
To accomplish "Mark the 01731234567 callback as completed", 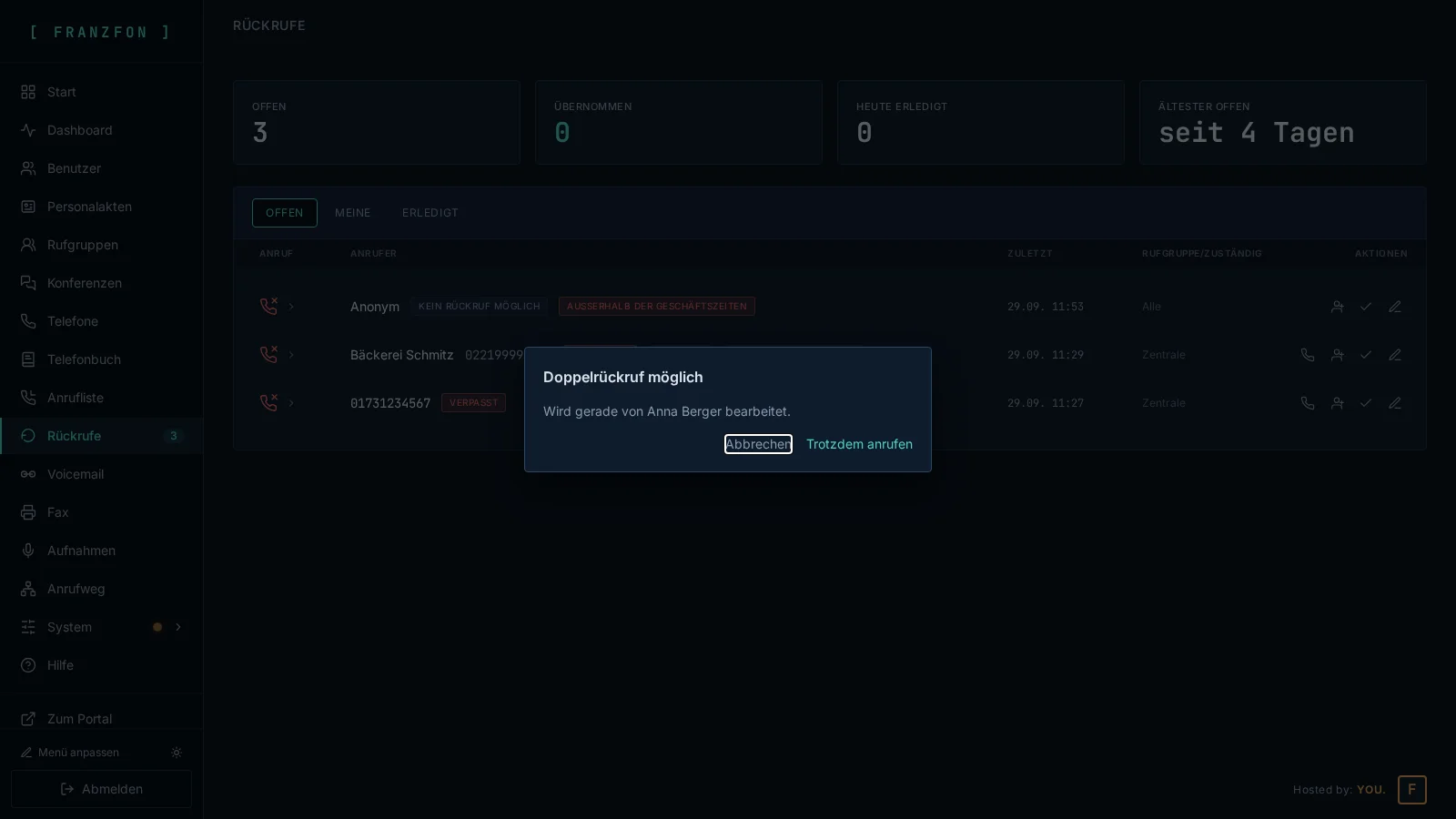I will tap(1366, 403).
